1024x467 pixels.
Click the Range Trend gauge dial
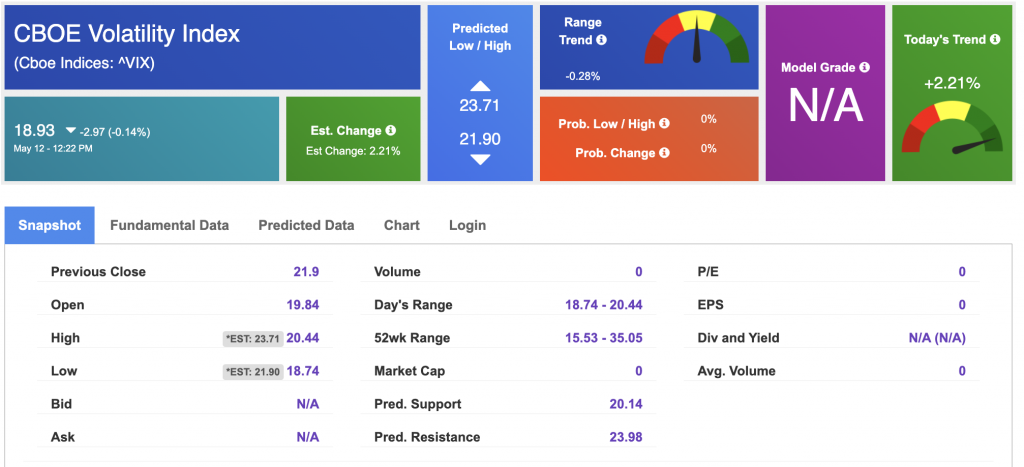(x=696, y=38)
